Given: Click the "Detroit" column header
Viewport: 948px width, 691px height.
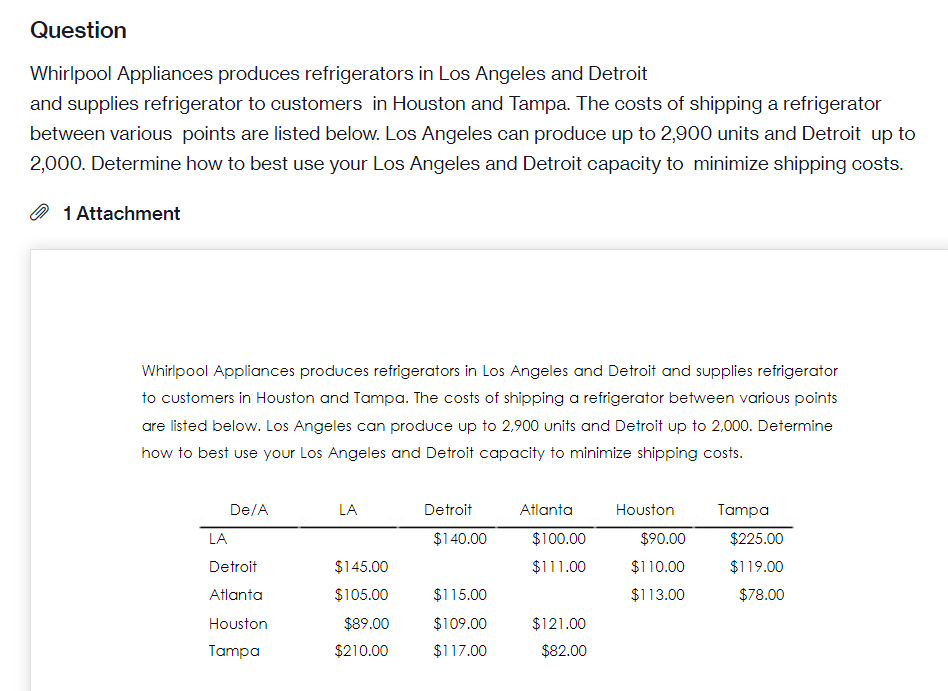Looking at the screenshot, I should [448, 510].
